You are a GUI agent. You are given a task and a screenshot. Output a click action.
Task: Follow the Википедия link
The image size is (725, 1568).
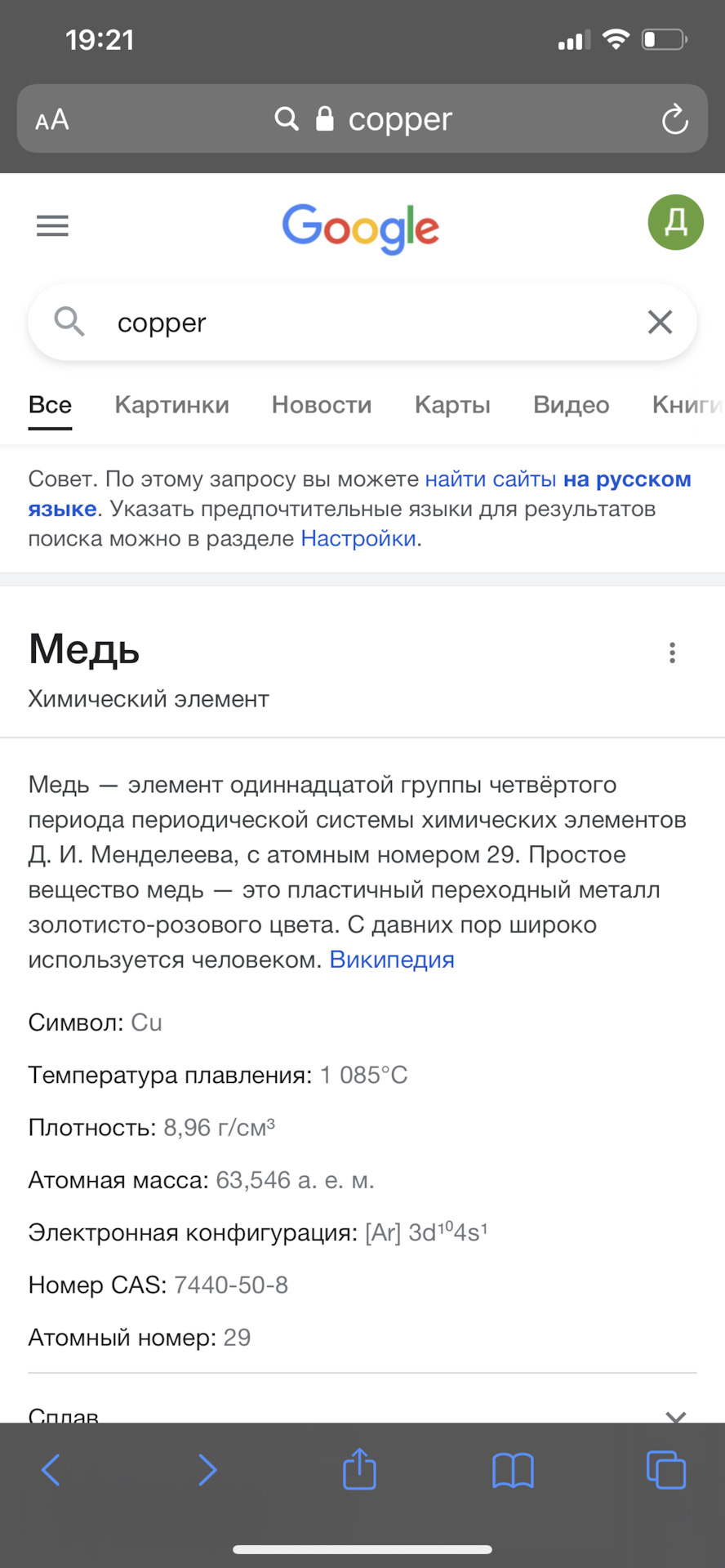392,960
